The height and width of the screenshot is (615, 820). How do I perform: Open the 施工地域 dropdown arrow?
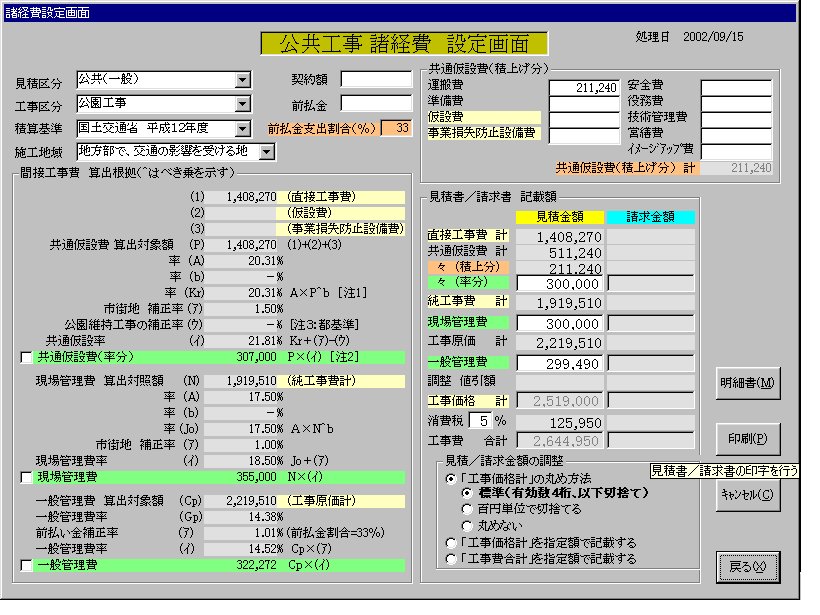pyautogui.click(x=267, y=152)
